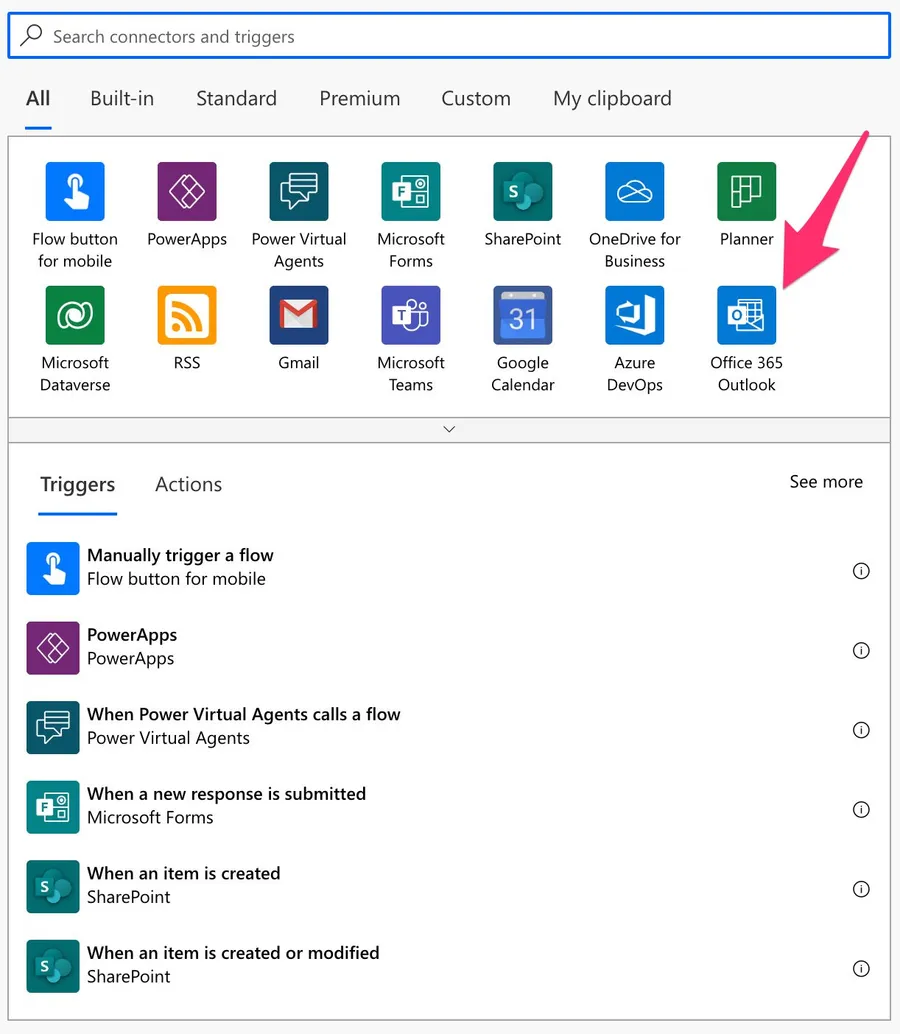Viewport: 900px width, 1034px height.
Task: Choose the Planner connector icon
Action: point(746,192)
